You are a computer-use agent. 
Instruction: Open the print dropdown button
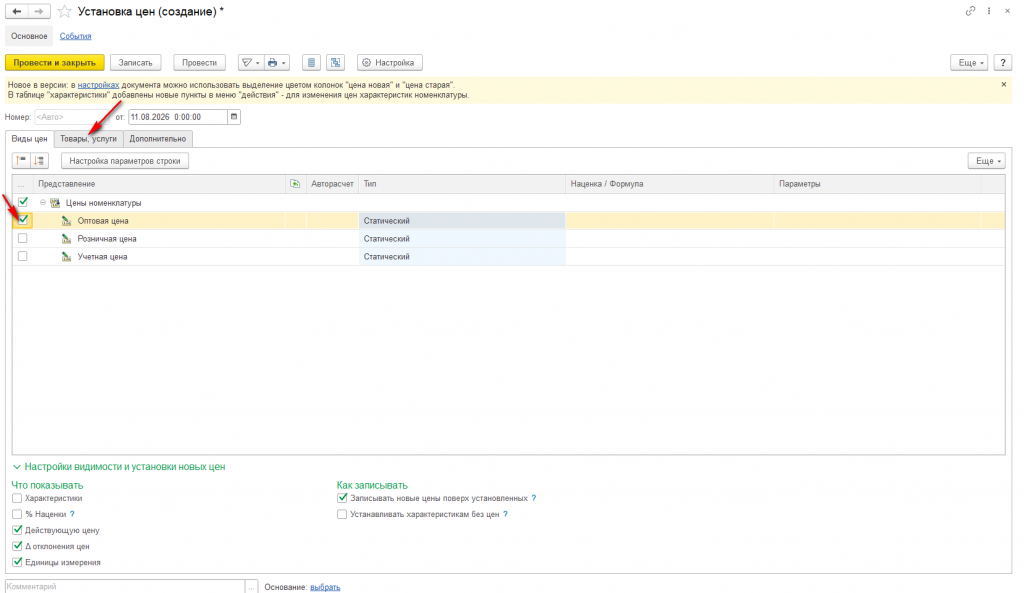[277, 63]
